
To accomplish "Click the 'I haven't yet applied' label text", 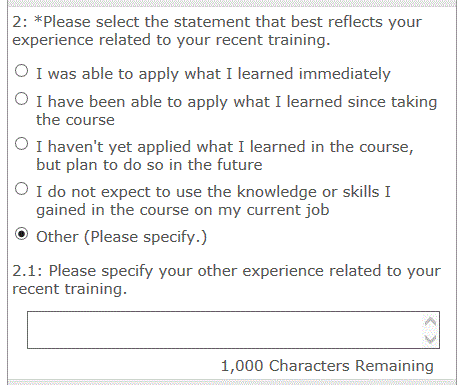I will (225, 156).
